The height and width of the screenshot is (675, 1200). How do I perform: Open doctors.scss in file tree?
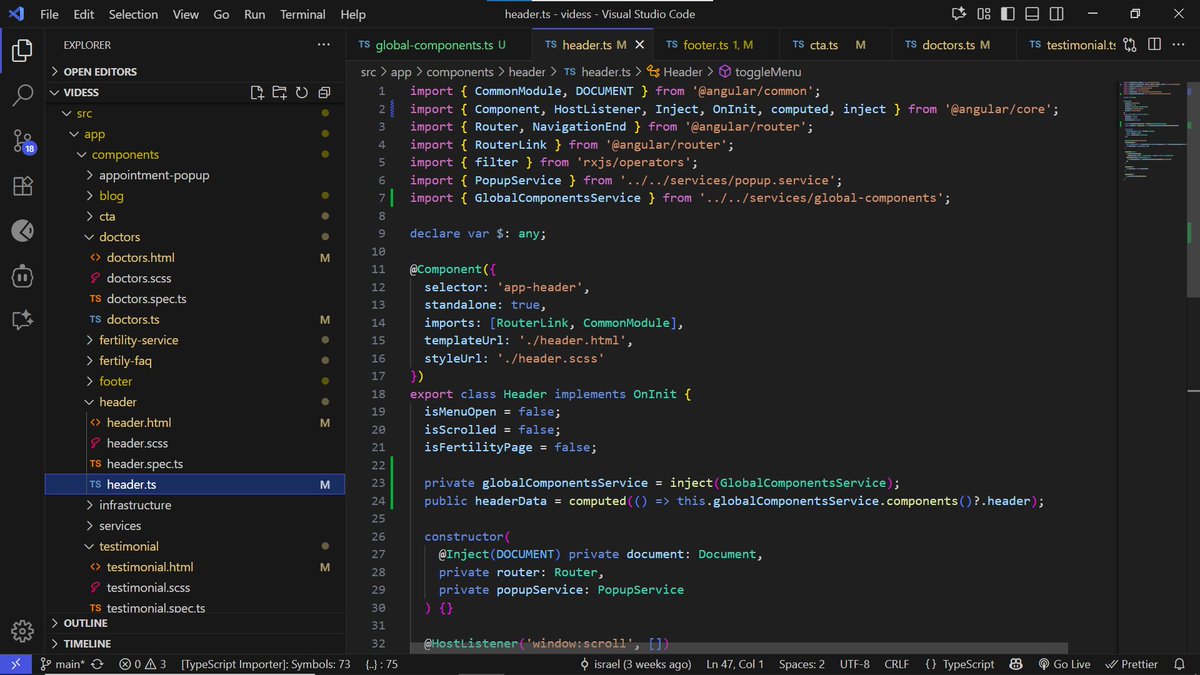[x=139, y=278]
